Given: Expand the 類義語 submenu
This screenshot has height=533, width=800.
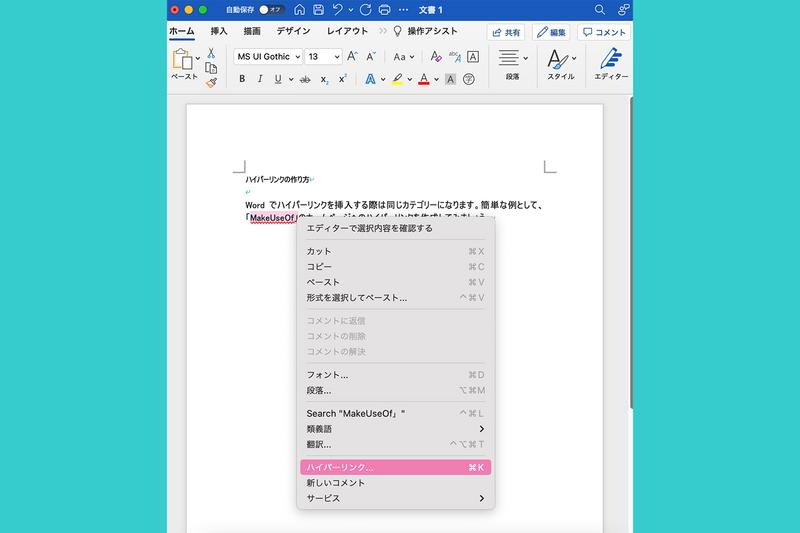Looking at the screenshot, I should click(395, 428).
